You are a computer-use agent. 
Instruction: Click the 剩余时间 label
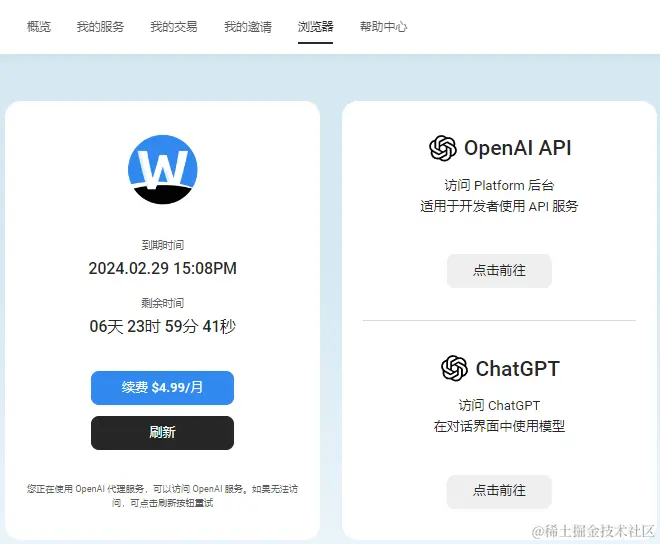coord(162,303)
